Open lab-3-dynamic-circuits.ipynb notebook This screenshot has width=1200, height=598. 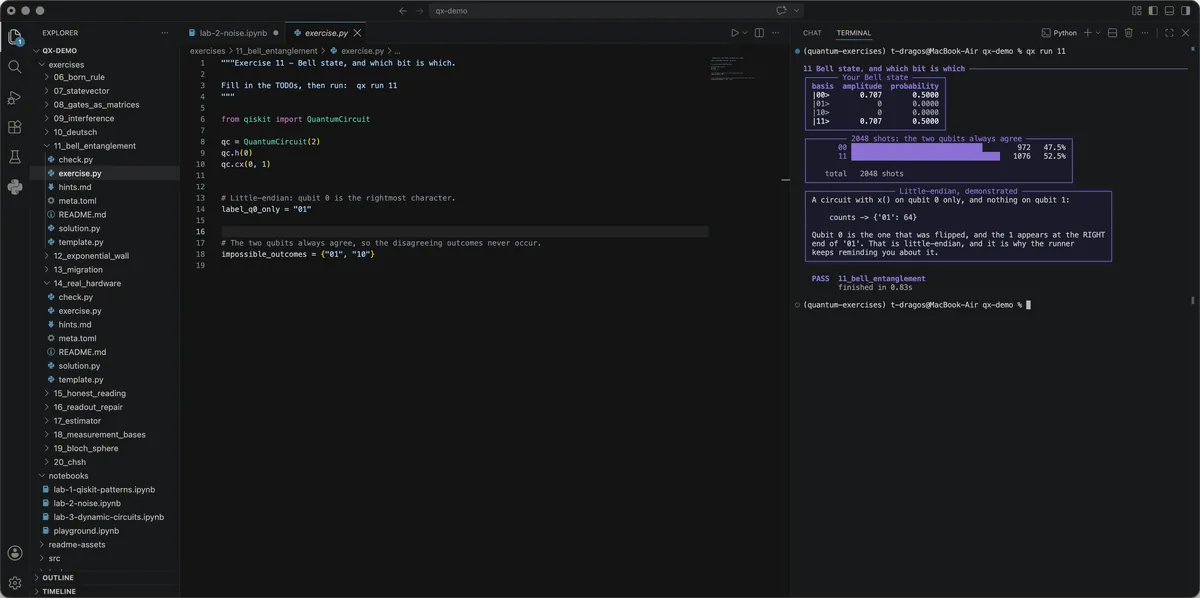point(108,517)
